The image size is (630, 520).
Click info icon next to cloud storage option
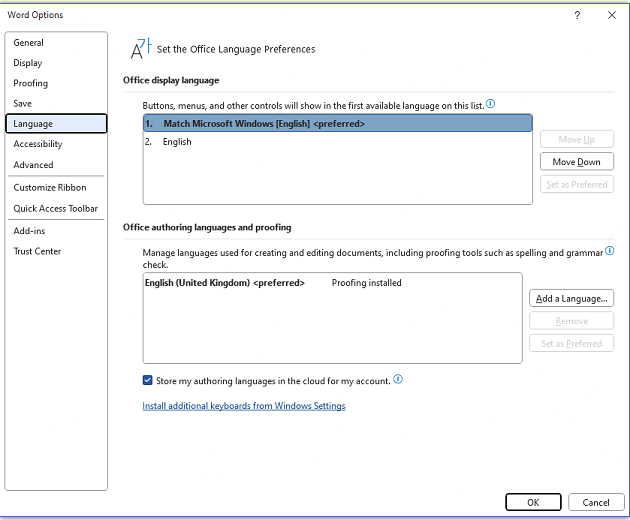pos(398,379)
